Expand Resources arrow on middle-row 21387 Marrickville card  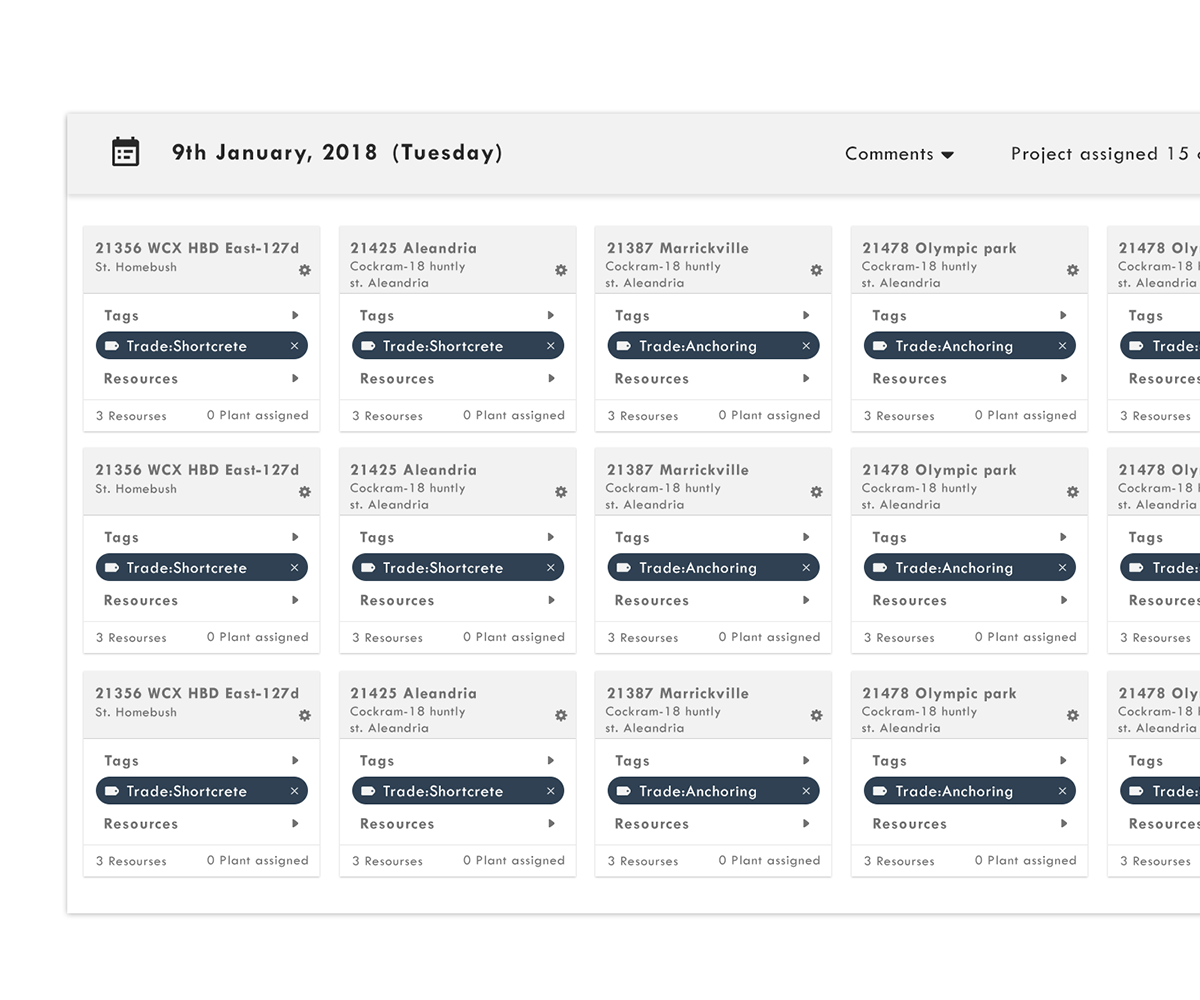(806, 600)
